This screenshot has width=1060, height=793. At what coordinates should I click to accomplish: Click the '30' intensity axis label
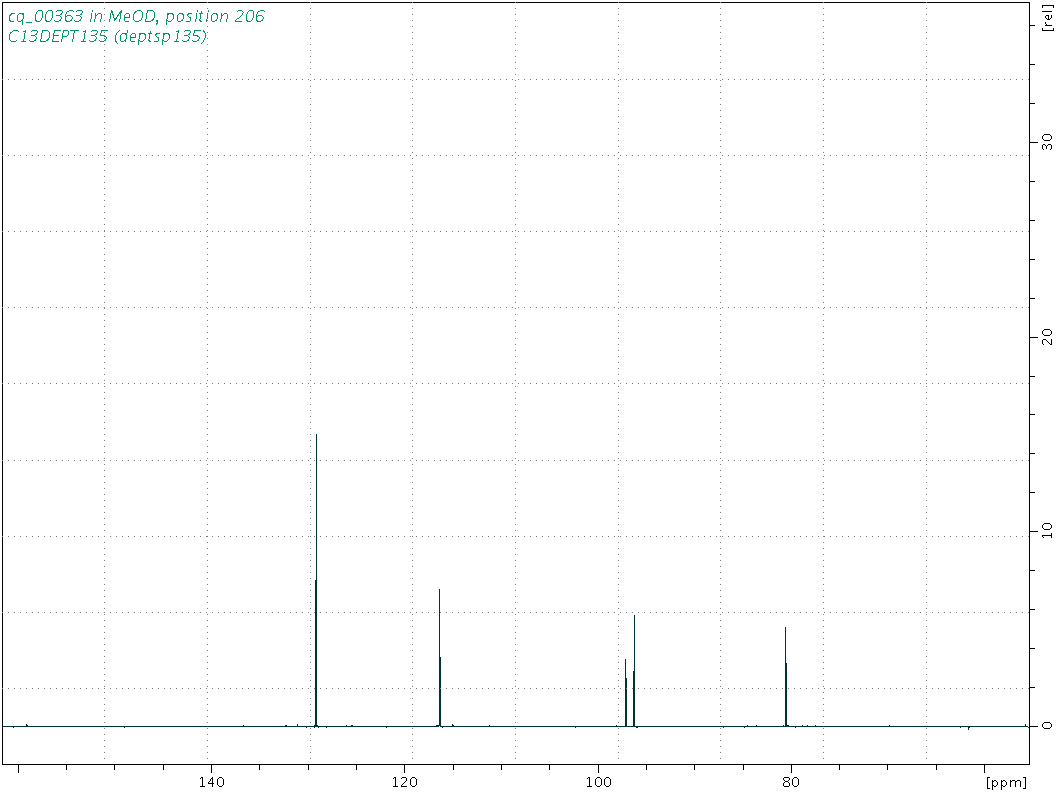[1047, 141]
